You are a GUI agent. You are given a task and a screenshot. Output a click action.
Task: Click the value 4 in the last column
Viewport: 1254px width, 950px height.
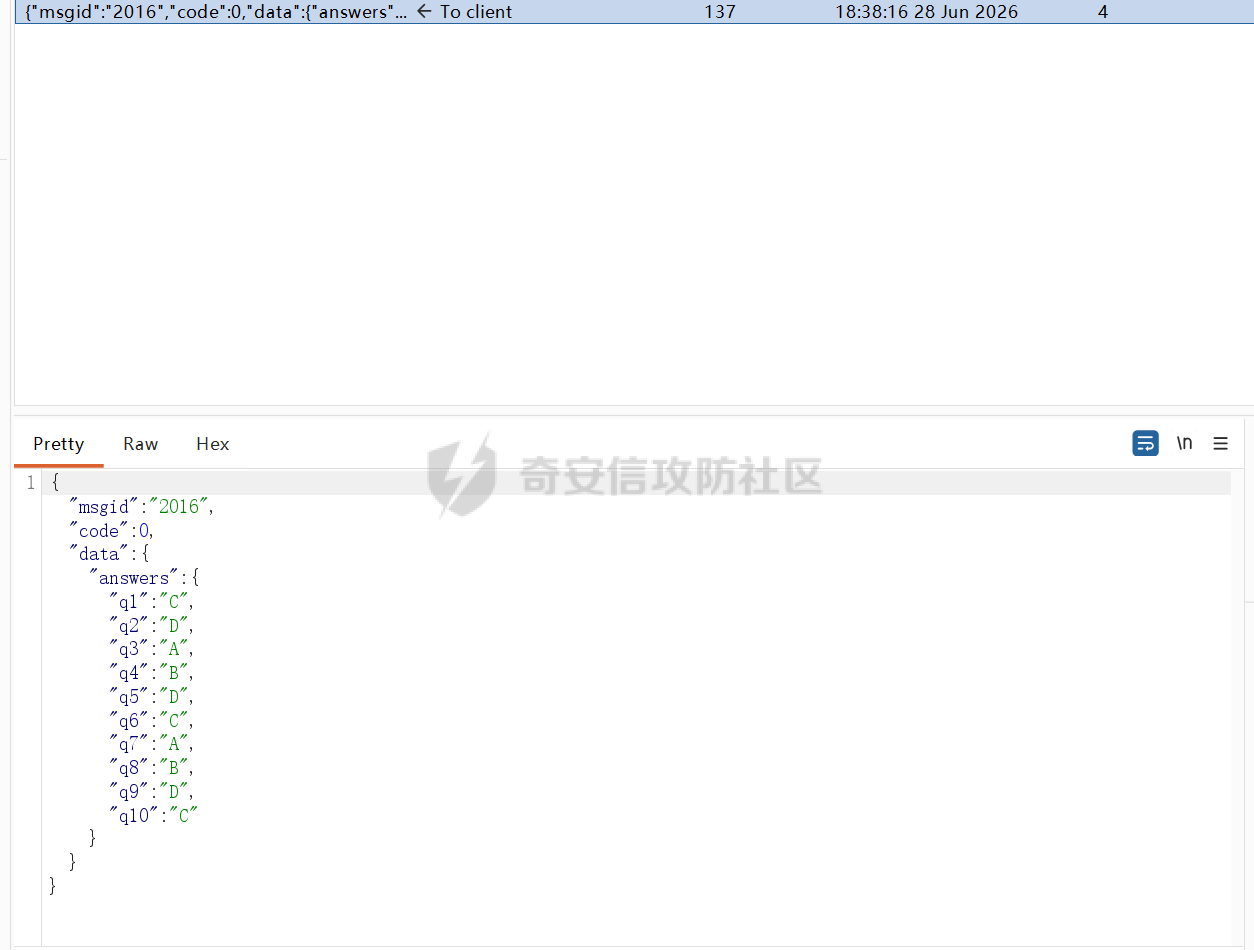[1103, 12]
